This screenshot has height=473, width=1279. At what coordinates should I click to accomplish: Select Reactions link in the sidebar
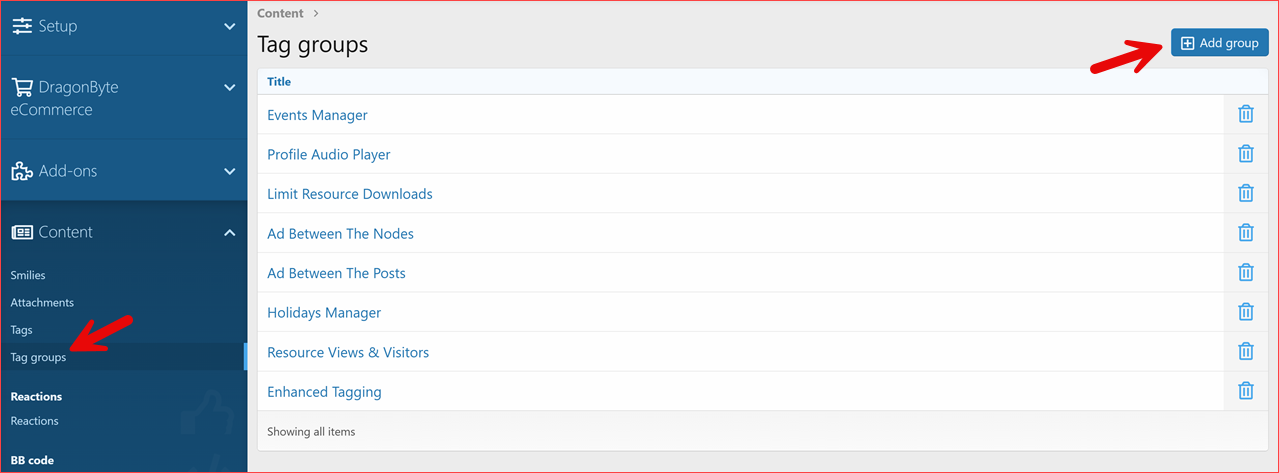35,421
